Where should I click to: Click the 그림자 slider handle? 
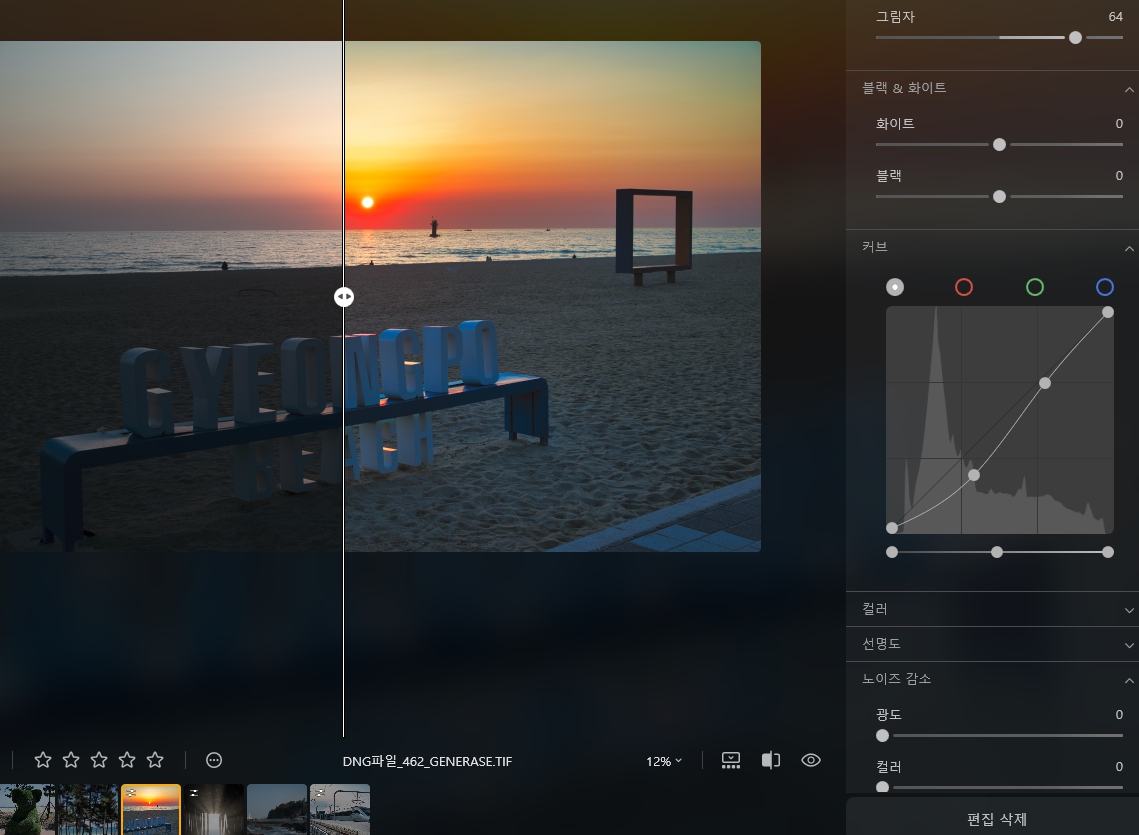[x=1075, y=38]
